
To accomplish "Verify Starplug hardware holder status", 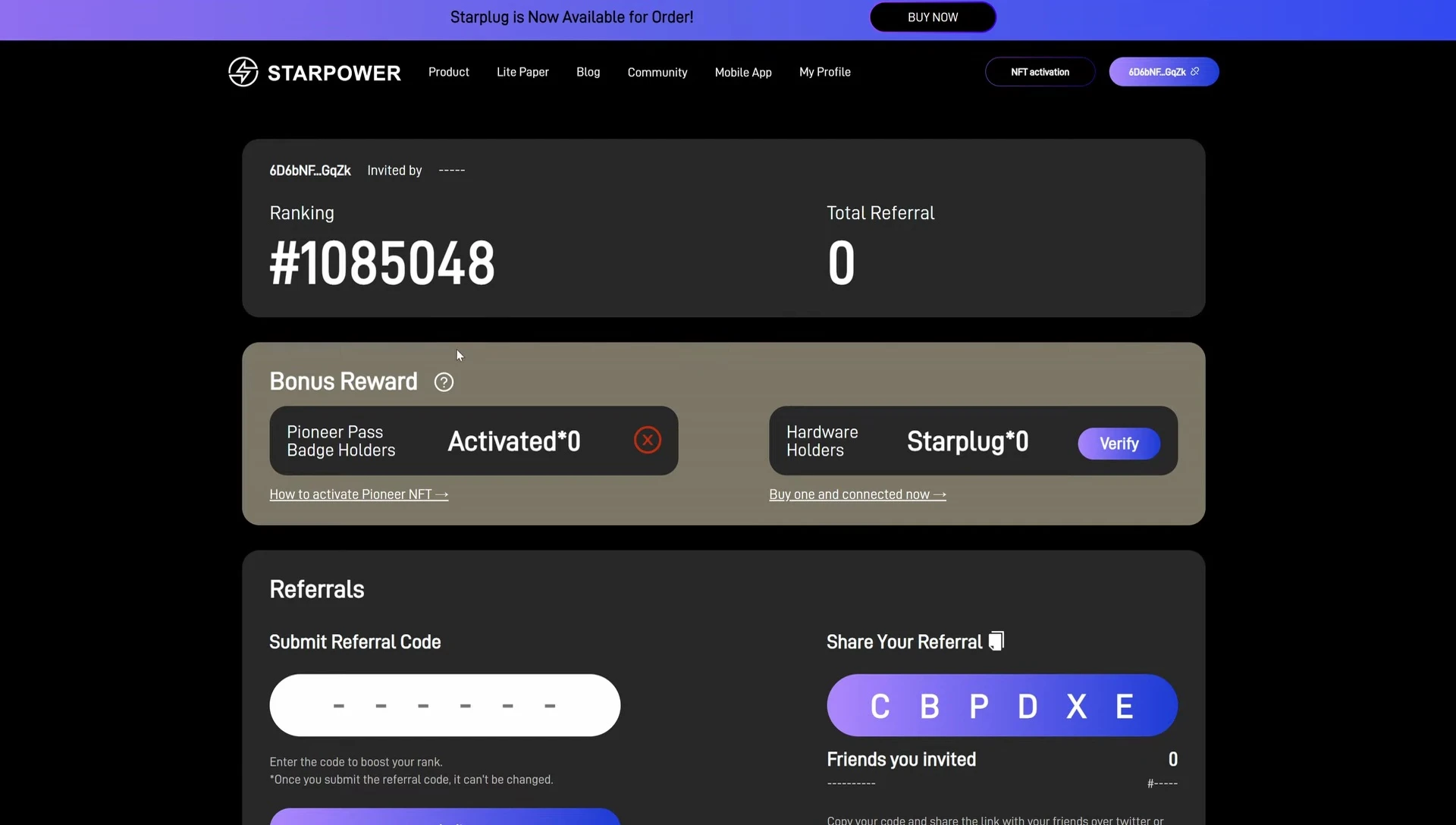I will pos(1119,444).
